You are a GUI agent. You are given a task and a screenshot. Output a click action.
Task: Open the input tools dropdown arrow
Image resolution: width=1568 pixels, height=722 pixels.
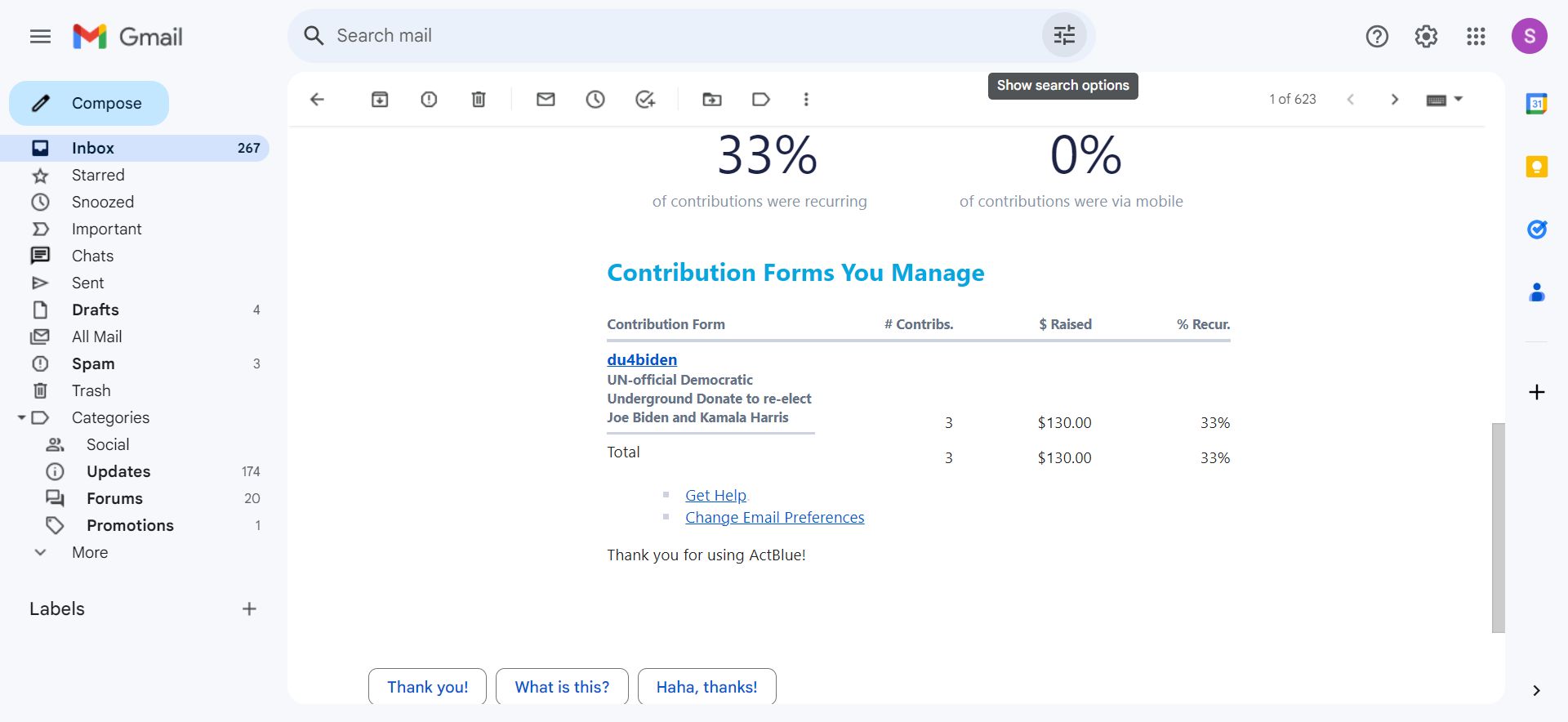click(1459, 99)
